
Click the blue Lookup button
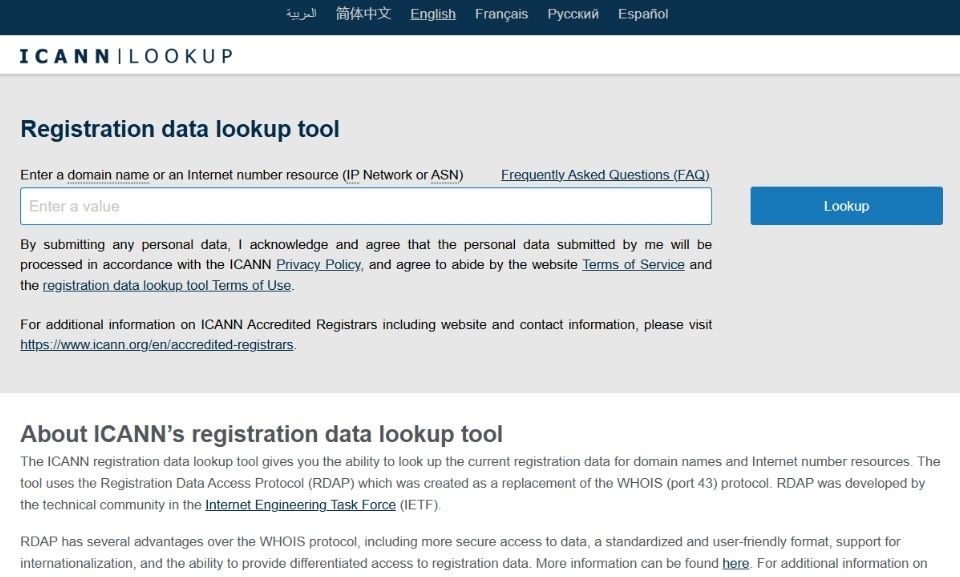[846, 206]
